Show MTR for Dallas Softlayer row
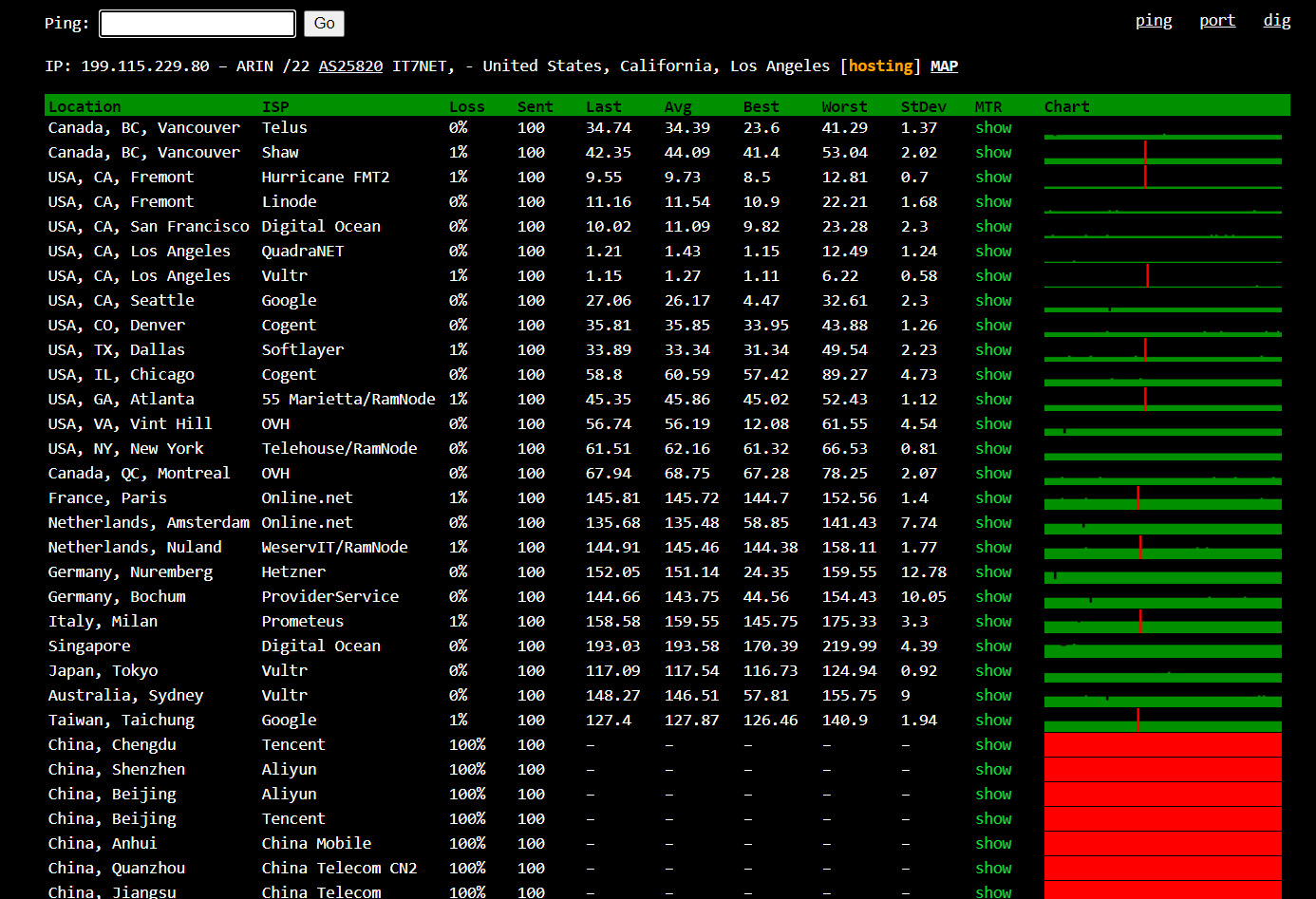The width and height of the screenshot is (1316, 899). tap(993, 350)
